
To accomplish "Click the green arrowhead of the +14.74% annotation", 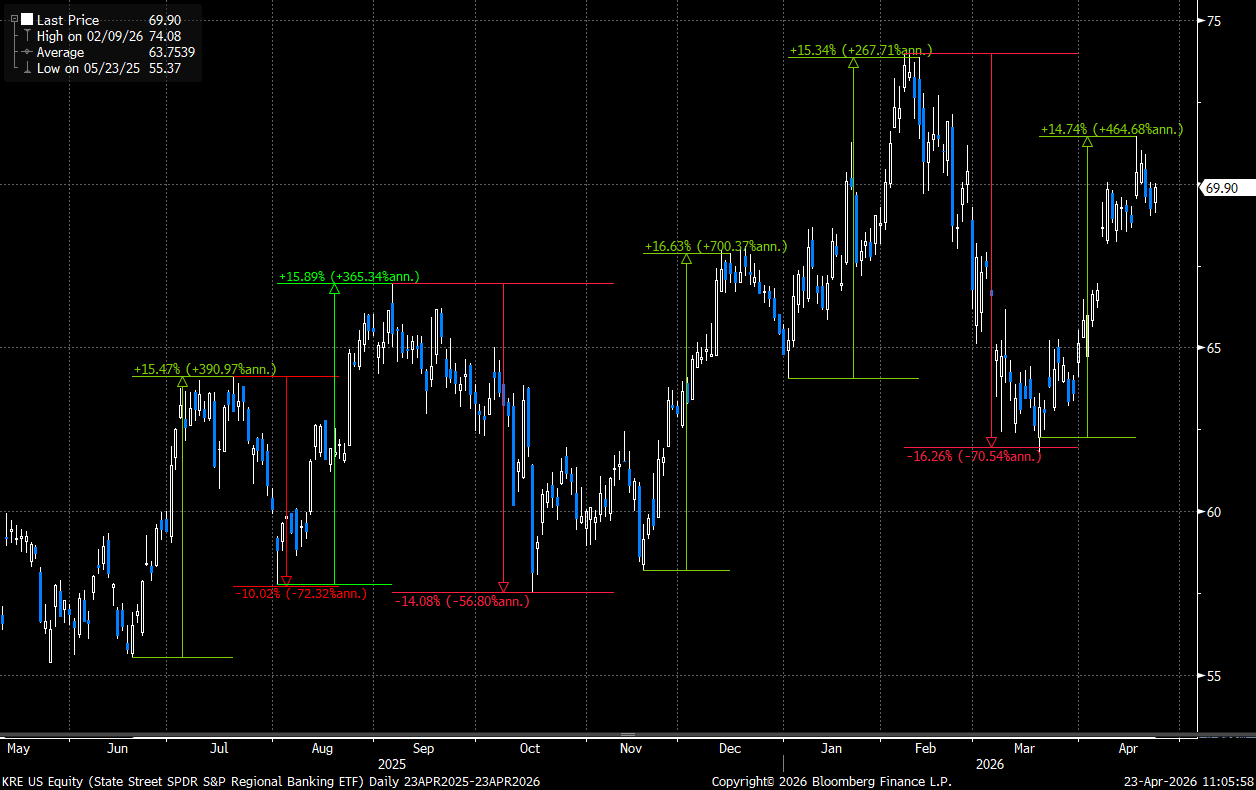I will pyautogui.click(x=1087, y=142).
